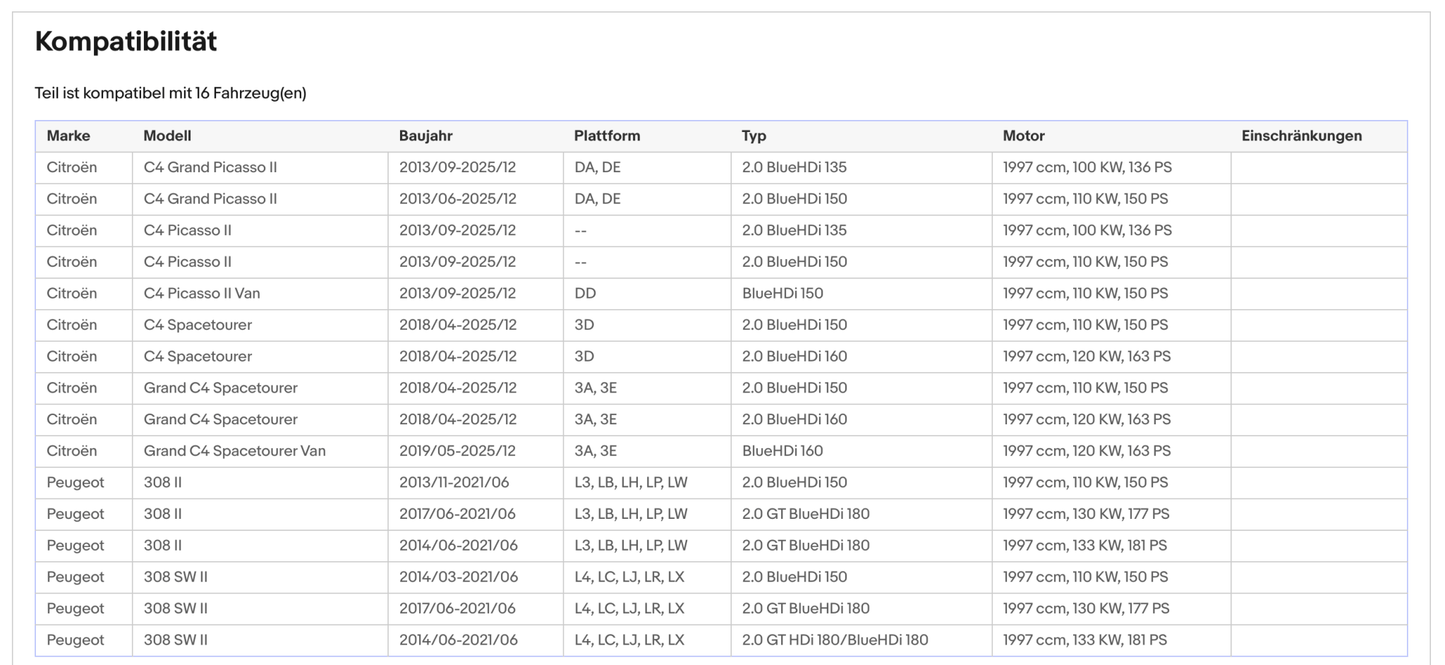Select the first C4 Grand Picasso II model cell

210,167
